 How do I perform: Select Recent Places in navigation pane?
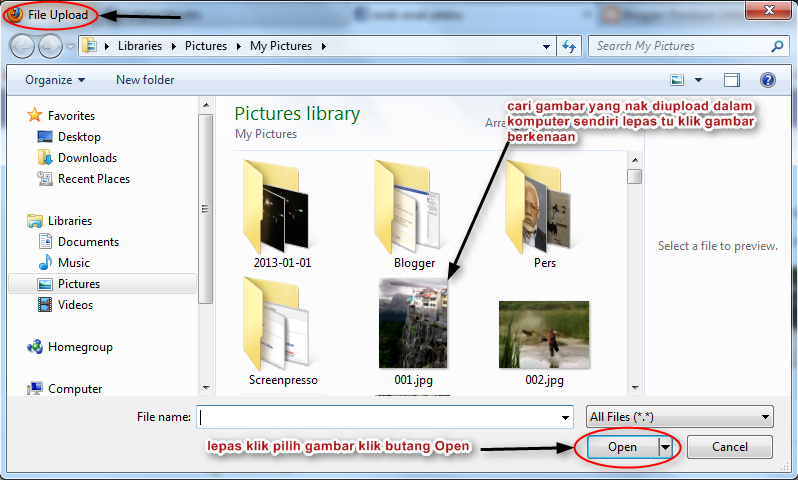point(84,179)
